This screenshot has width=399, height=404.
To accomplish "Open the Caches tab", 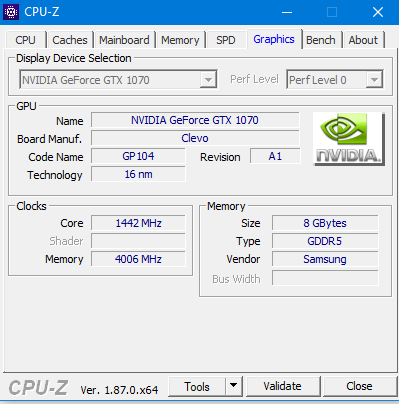I will point(70,40).
